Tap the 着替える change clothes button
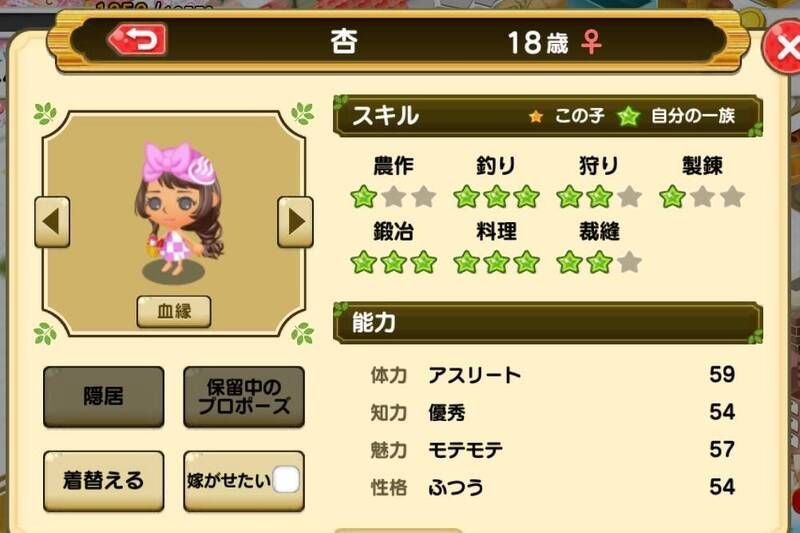The height and width of the screenshot is (533, 800). (104, 480)
